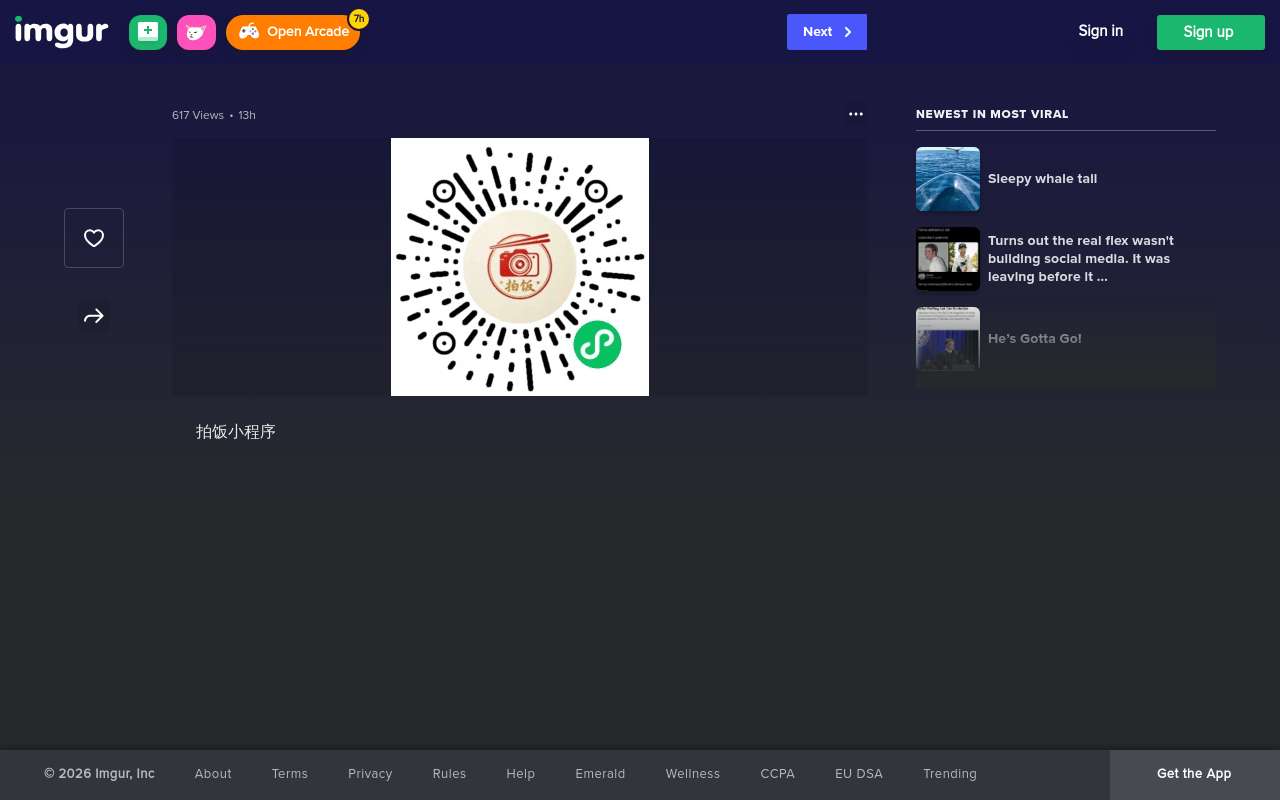The width and height of the screenshot is (1280, 800).
Task: Browse the Trending footer link
Action: (x=950, y=774)
